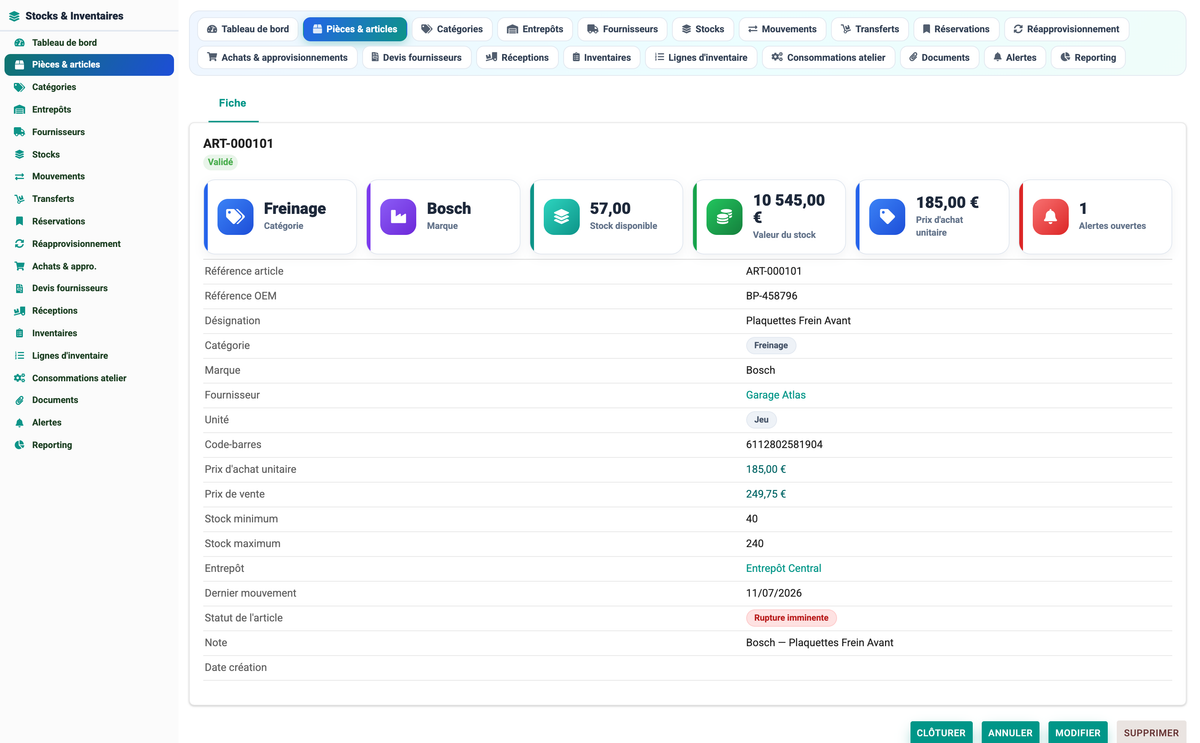Open Consommations atelier top pill
The height and width of the screenshot is (743, 1200).
[828, 57]
